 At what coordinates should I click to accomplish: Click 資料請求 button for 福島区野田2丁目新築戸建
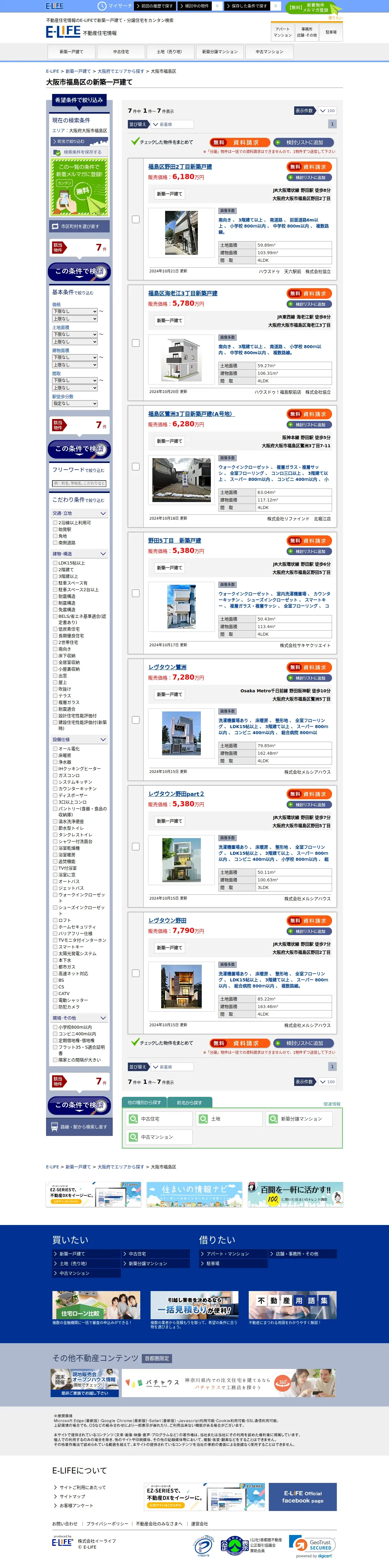pos(310,167)
